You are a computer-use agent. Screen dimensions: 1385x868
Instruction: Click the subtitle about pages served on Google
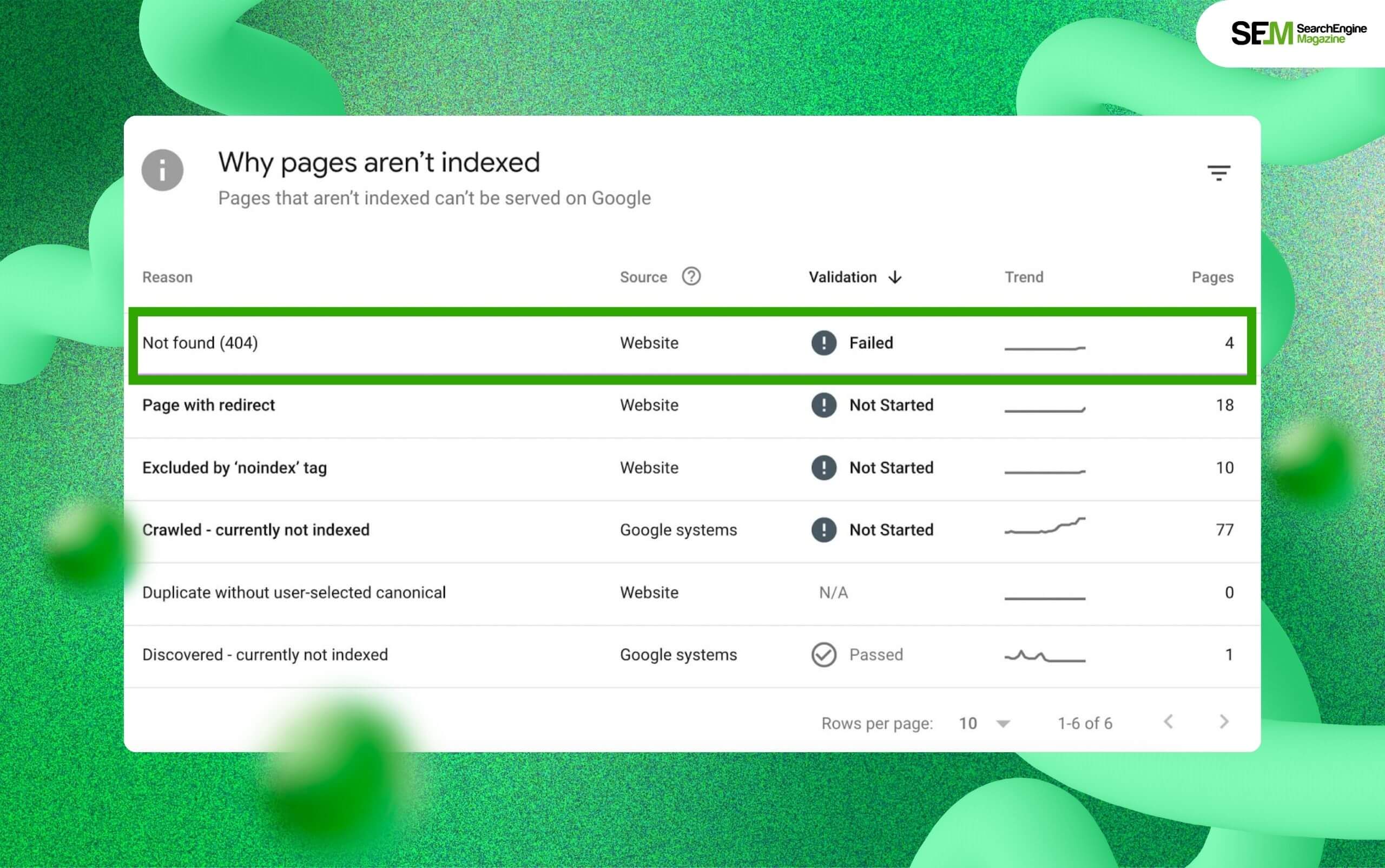(x=434, y=198)
